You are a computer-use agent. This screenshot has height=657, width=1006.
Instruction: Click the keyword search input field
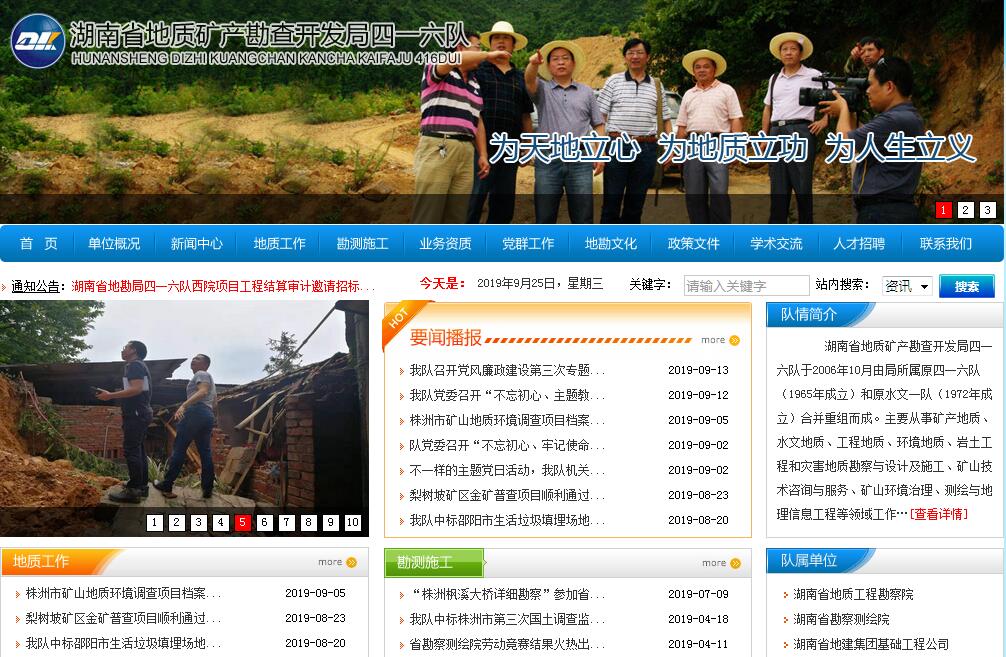tap(746, 286)
